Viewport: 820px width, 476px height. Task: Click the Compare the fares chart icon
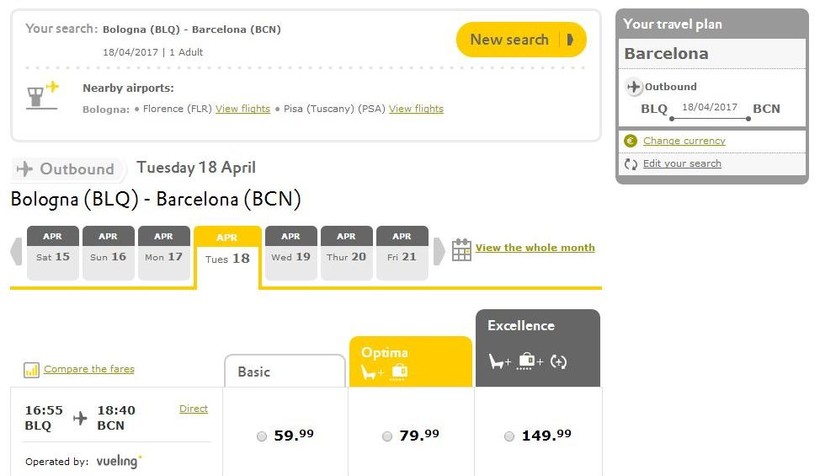pyautogui.click(x=31, y=370)
